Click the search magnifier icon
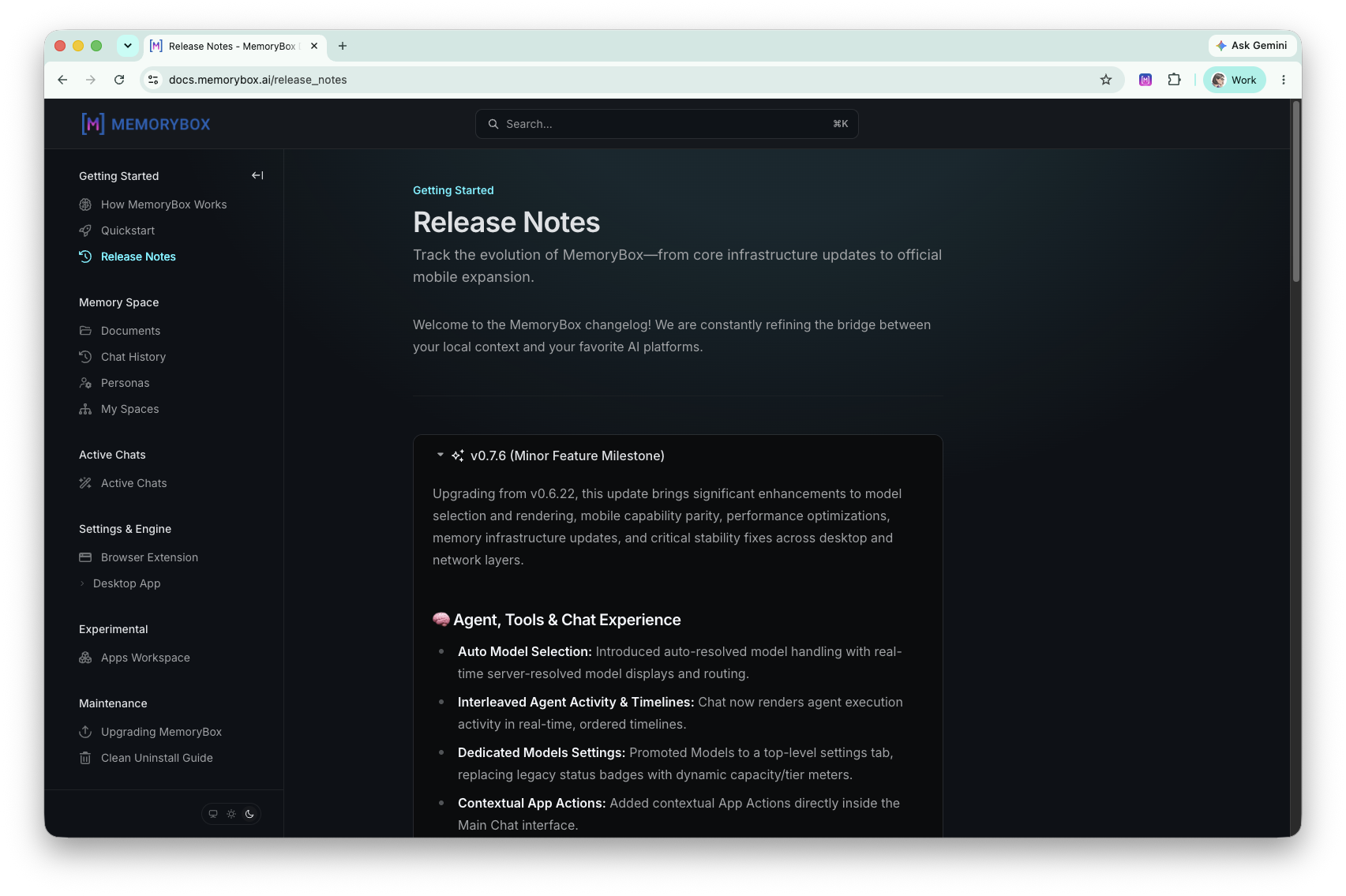This screenshot has height=896, width=1346. click(493, 124)
